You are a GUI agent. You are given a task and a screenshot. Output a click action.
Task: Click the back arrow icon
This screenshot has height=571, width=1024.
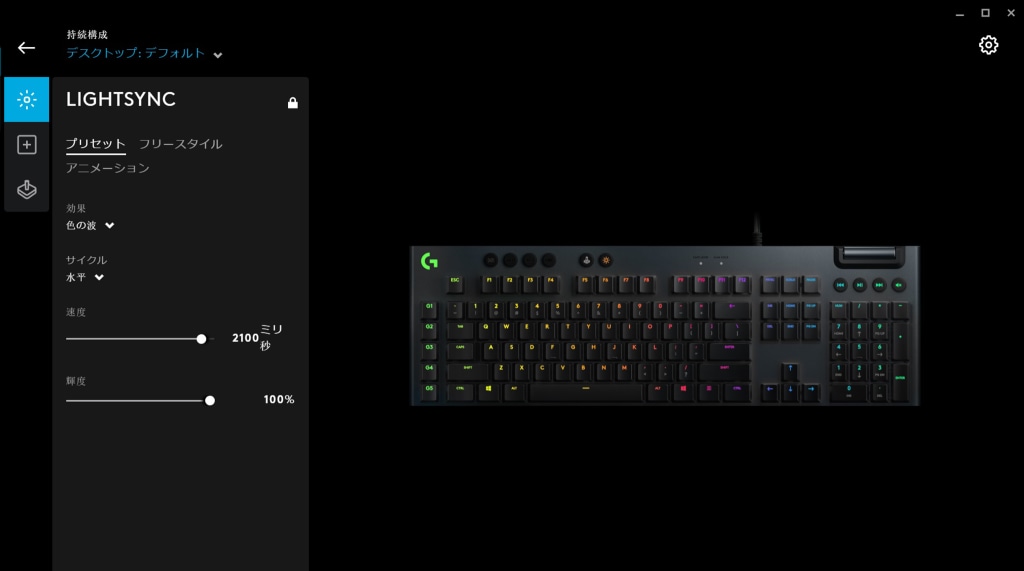[x=26, y=48]
